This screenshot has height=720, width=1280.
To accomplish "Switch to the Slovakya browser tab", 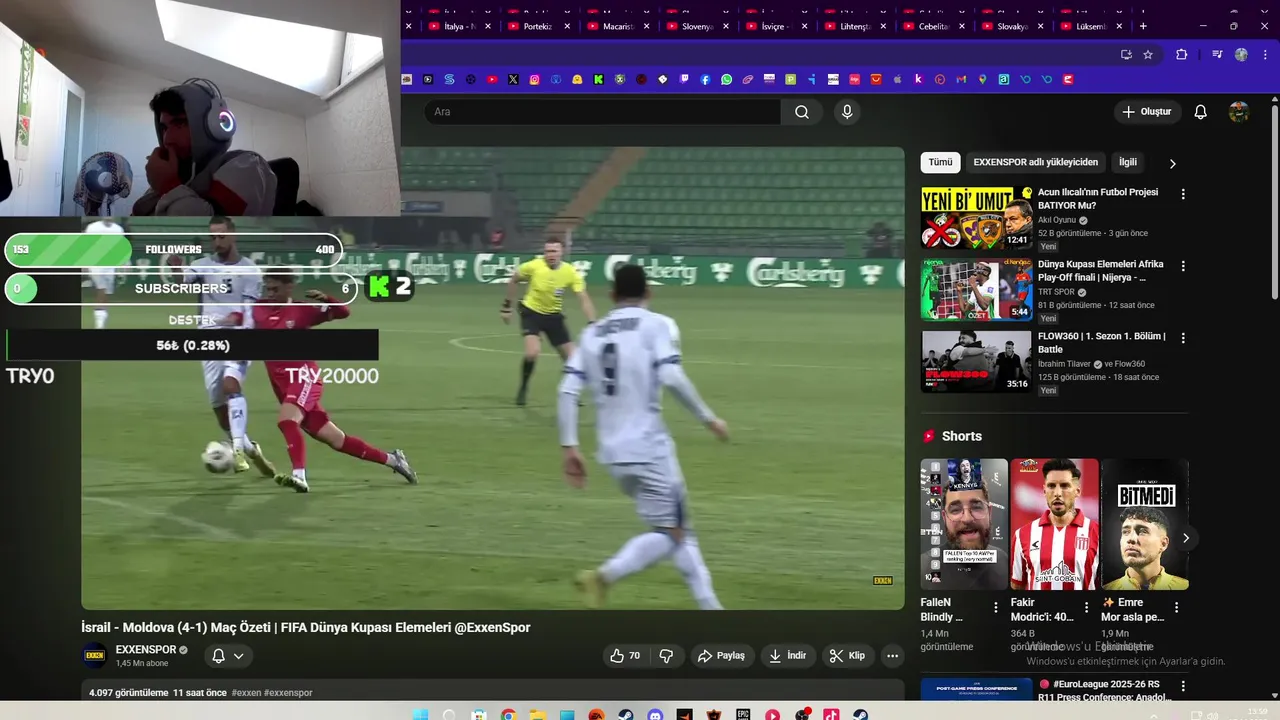I will [1012, 26].
